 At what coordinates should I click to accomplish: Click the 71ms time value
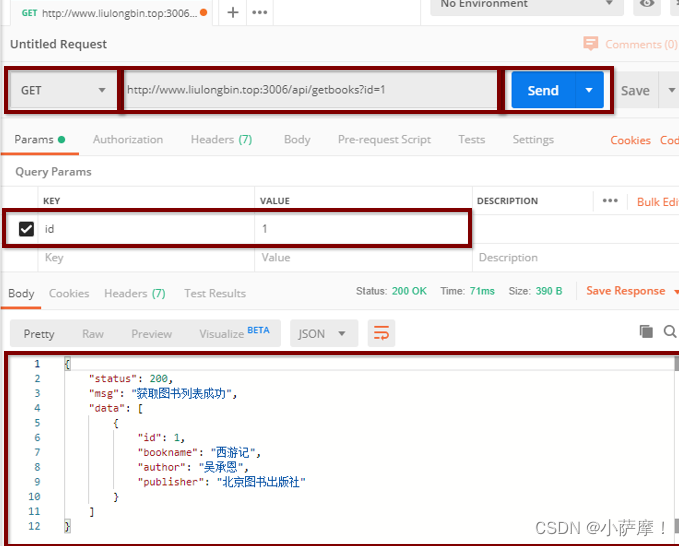[482, 291]
